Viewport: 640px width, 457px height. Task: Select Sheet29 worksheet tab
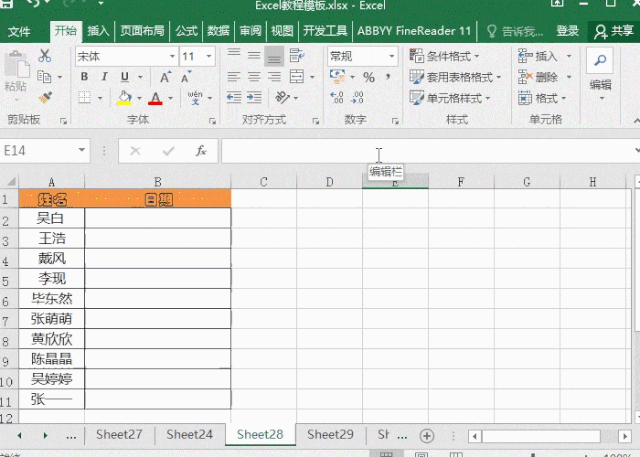point(330,435)
